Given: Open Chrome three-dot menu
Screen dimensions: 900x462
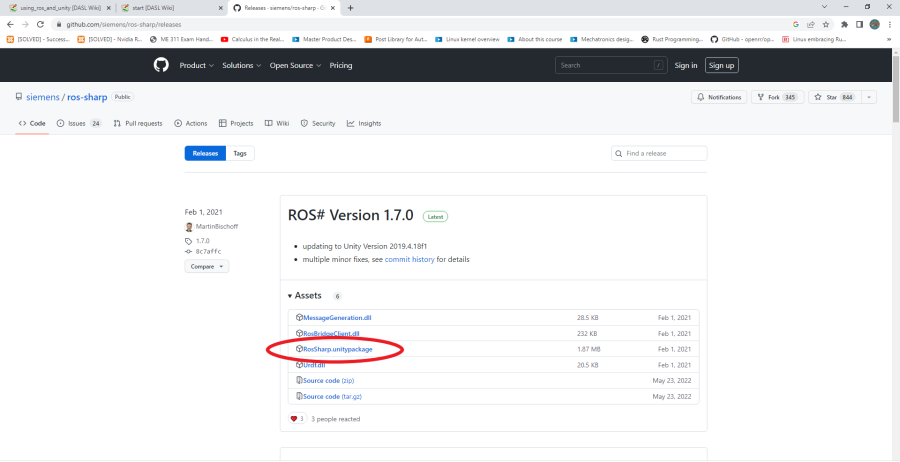Looking at the screenshot, I should (889, 25).
